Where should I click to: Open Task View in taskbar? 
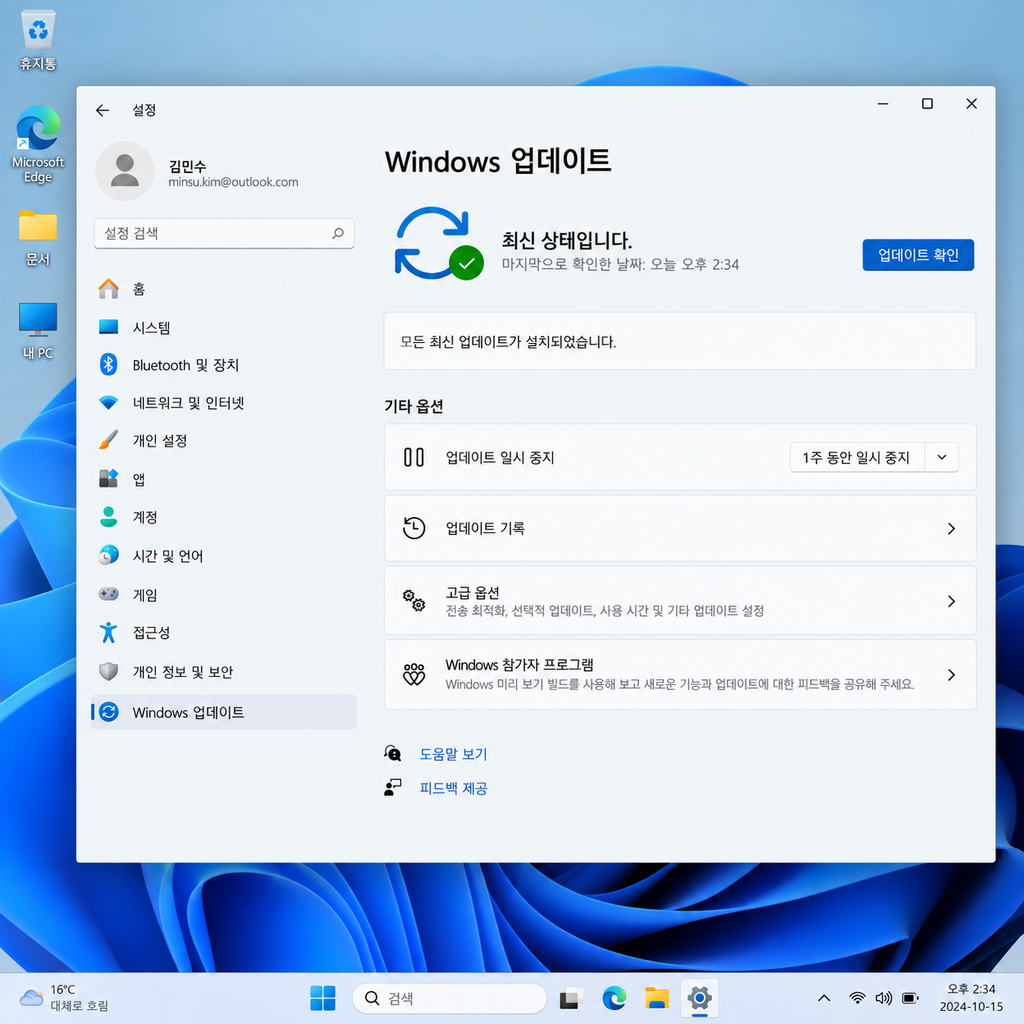[570, 999]
